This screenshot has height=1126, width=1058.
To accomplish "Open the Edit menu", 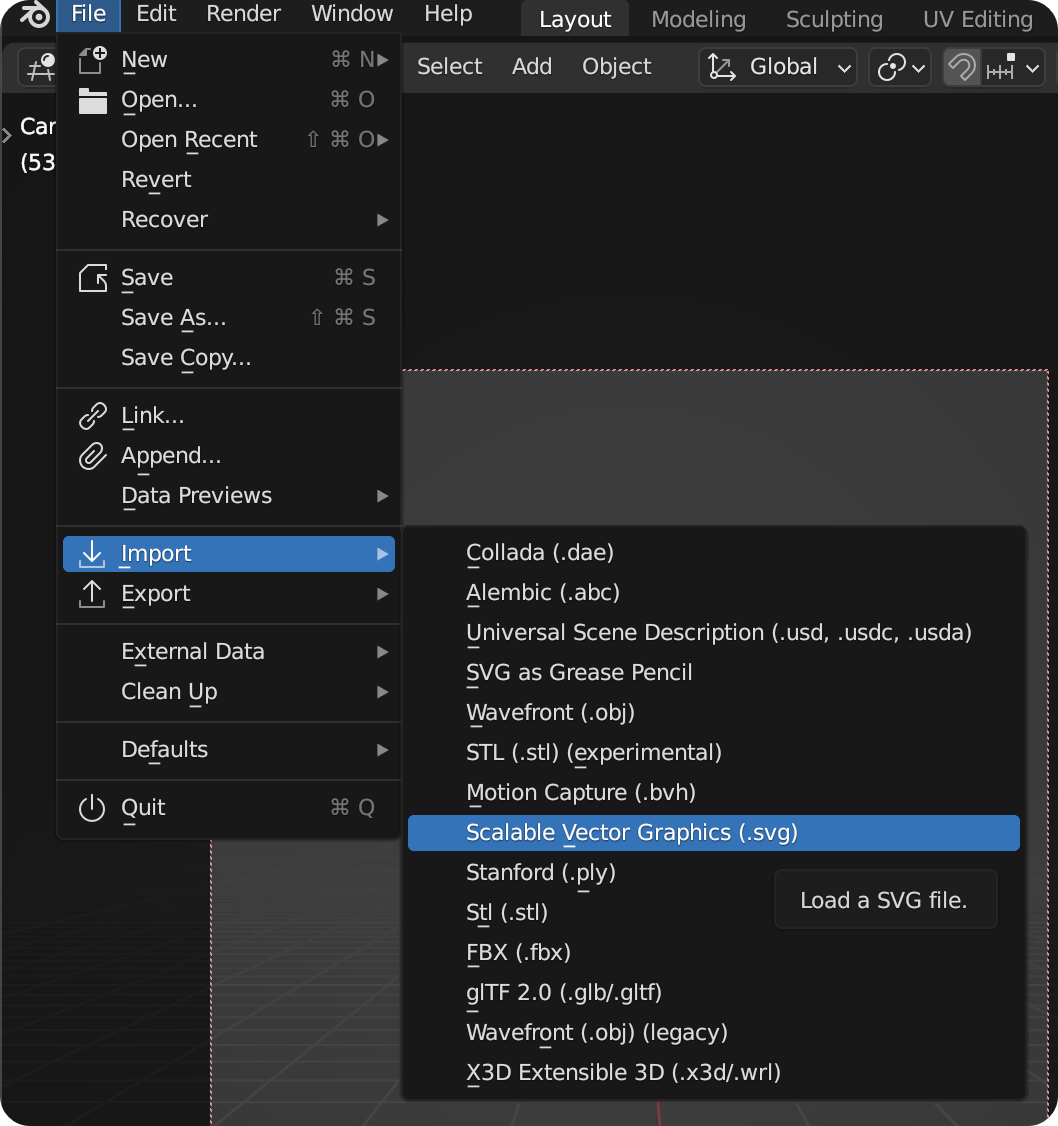I will pyautogui.click(x=156, y=14).
